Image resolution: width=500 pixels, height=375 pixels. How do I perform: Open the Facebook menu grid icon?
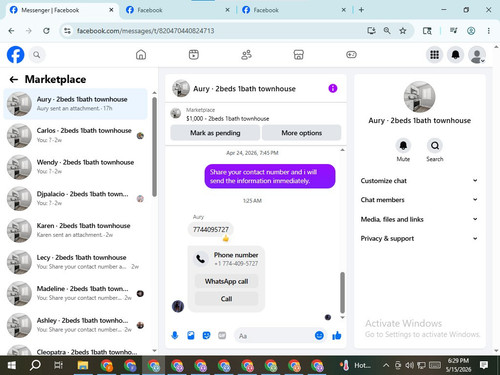(434, 55)
